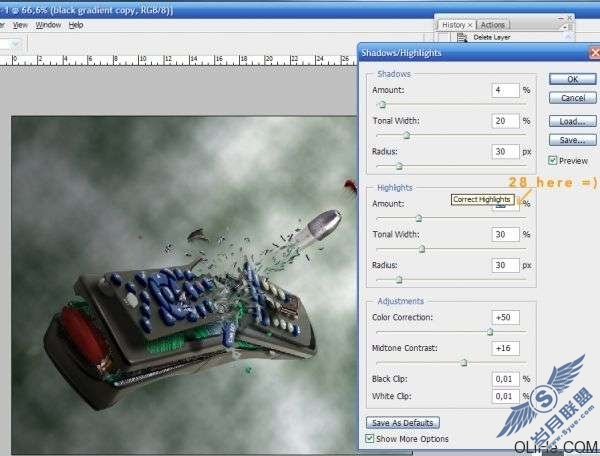
Task: Open the Load... settings button
Action: (572, 121)
